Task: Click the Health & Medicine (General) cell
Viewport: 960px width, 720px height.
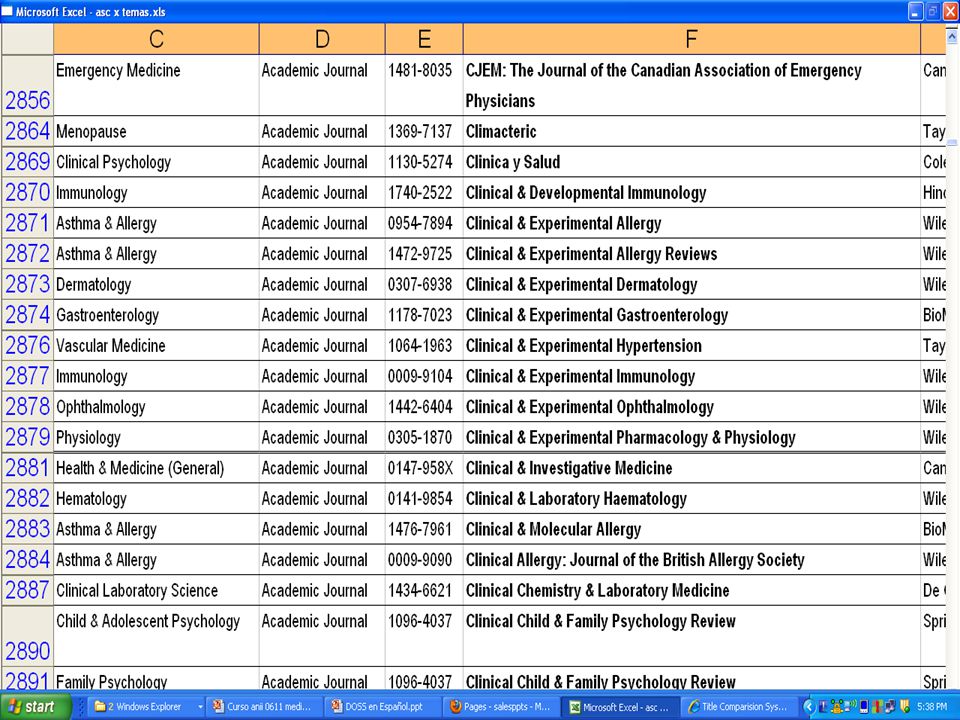Action: coord(156,468)
